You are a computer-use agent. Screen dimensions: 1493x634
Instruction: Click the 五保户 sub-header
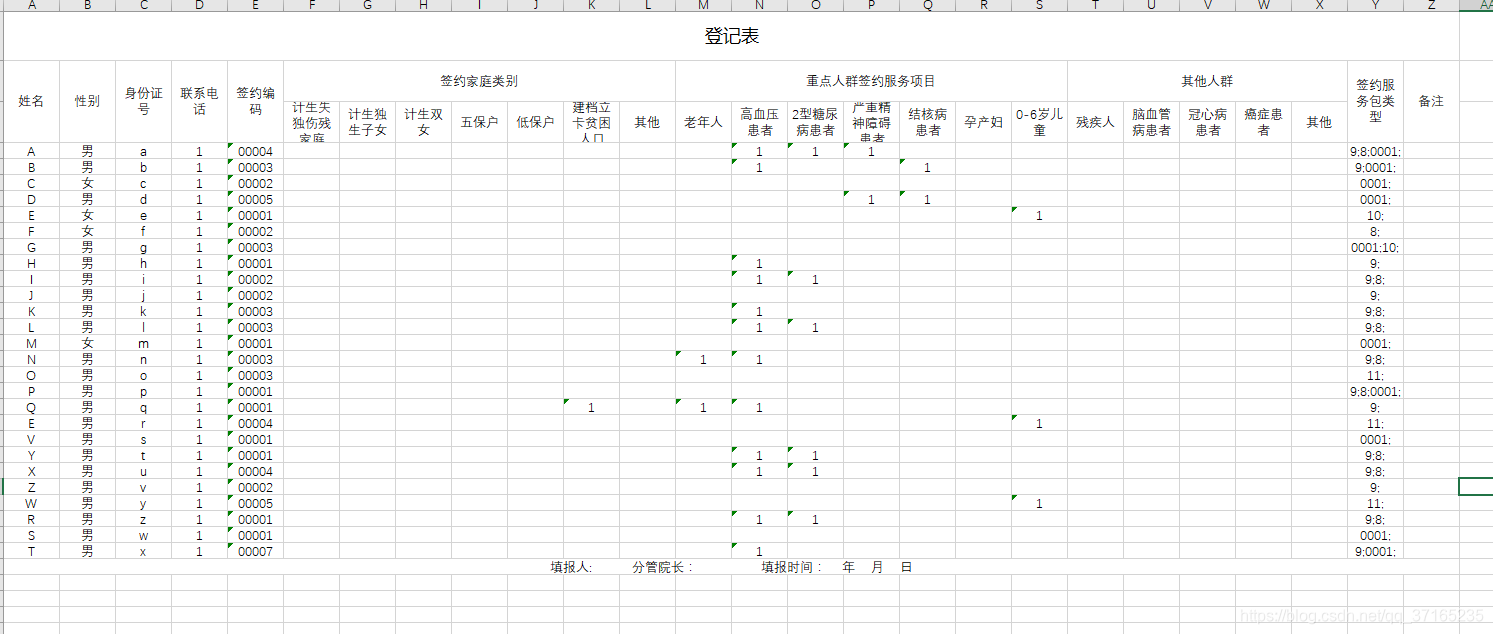(479, 122)
